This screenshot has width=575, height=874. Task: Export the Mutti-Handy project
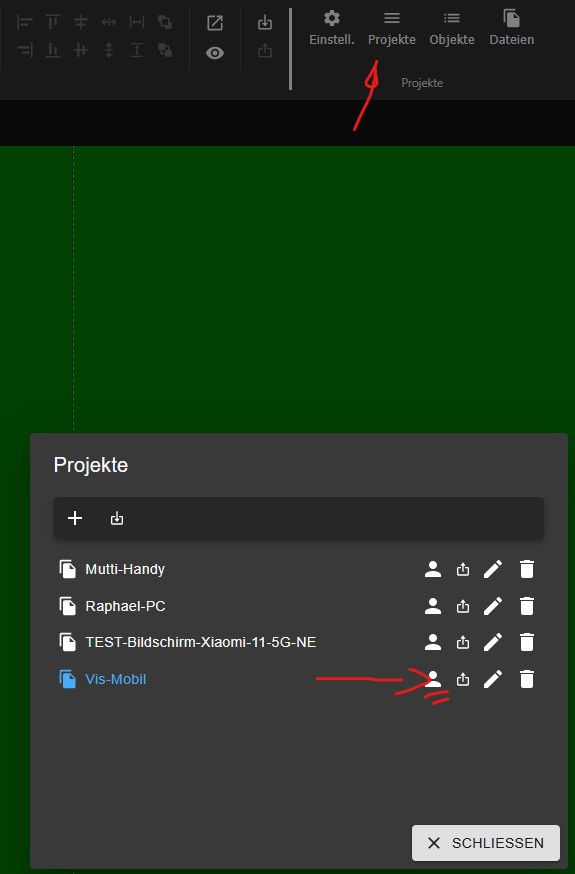463,570
